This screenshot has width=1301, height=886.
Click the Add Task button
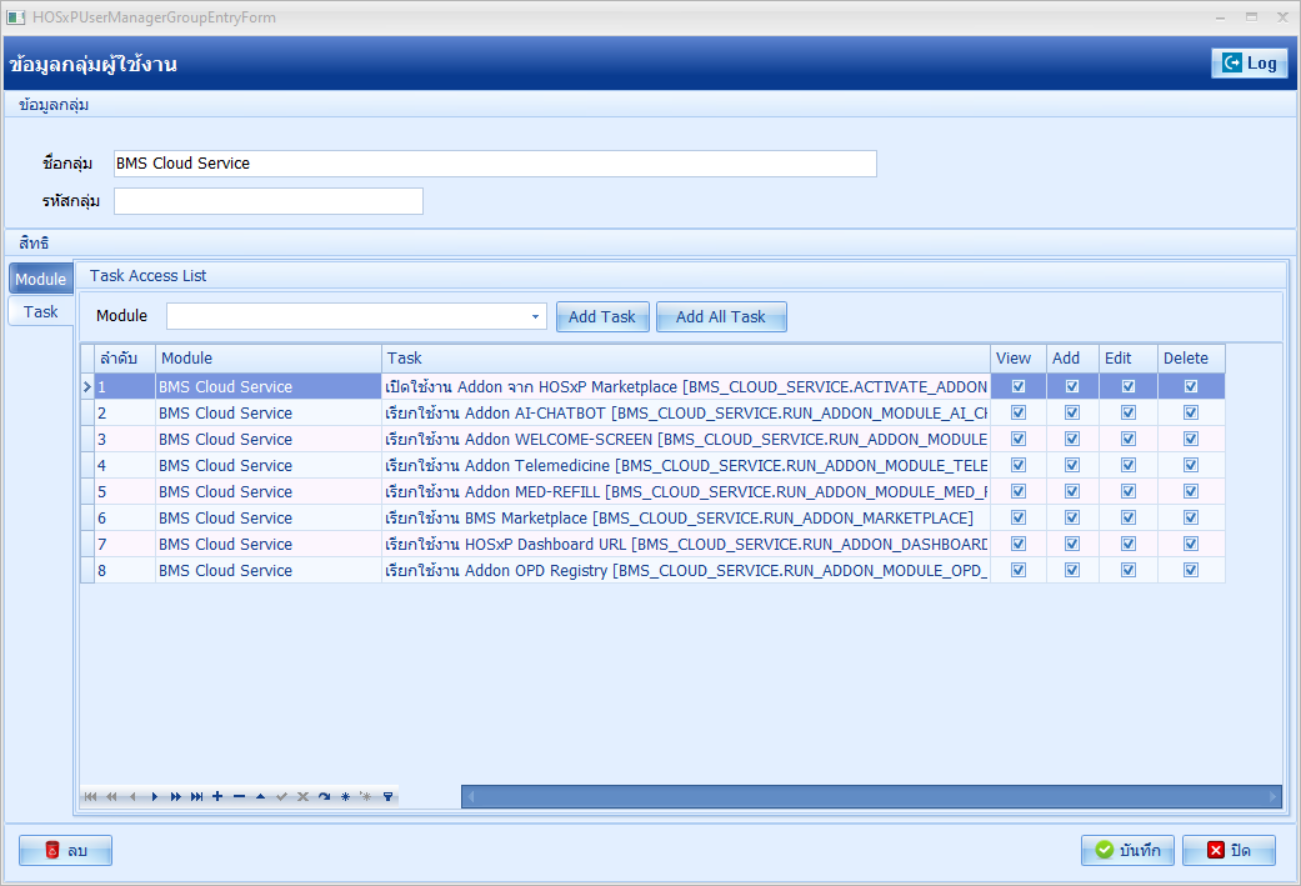[602, 317]
